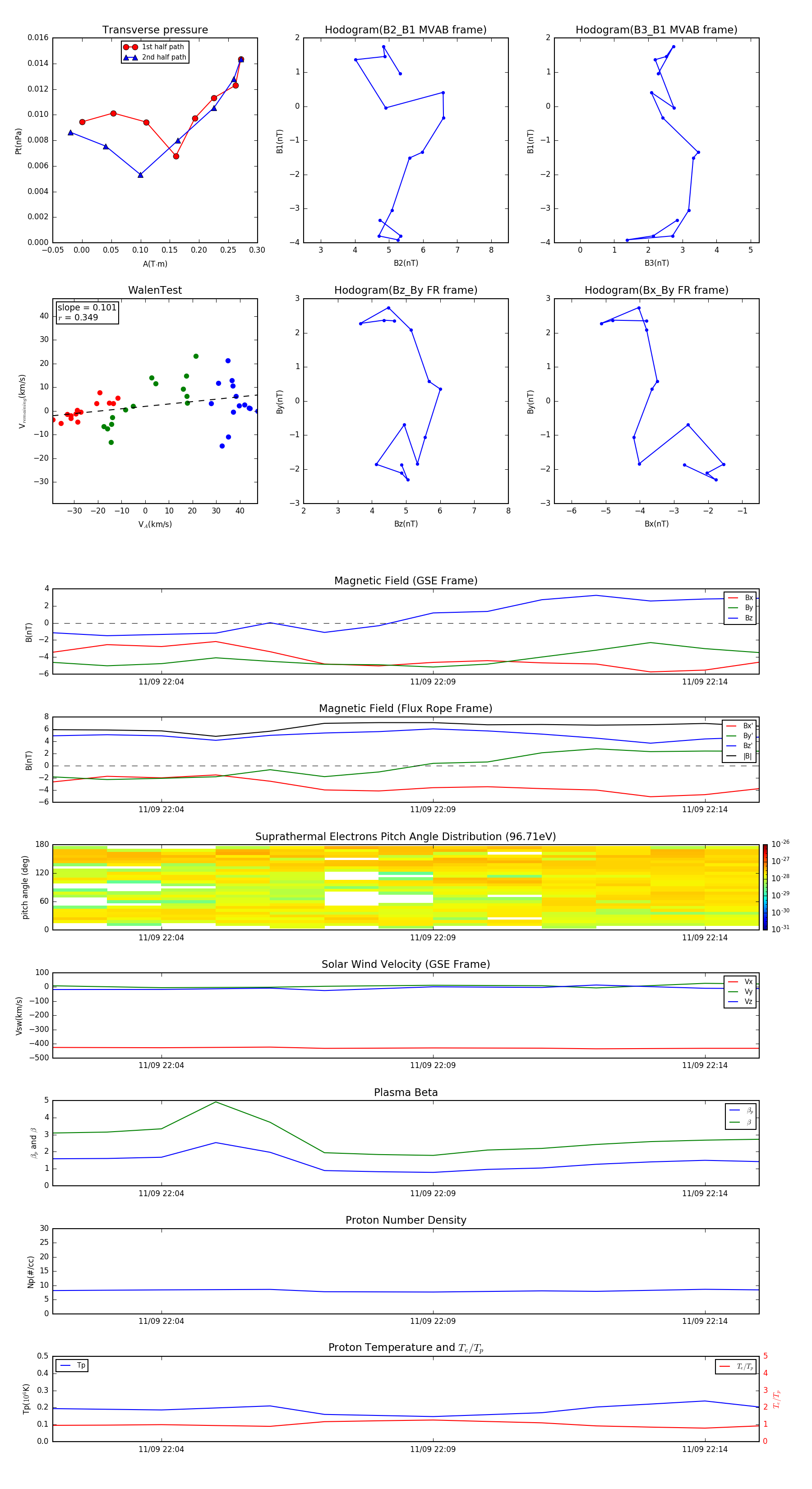Viewport: 812px width, 1489px height.
Task: Click the "WalenTest" plot title
Action: click(155, 290)
